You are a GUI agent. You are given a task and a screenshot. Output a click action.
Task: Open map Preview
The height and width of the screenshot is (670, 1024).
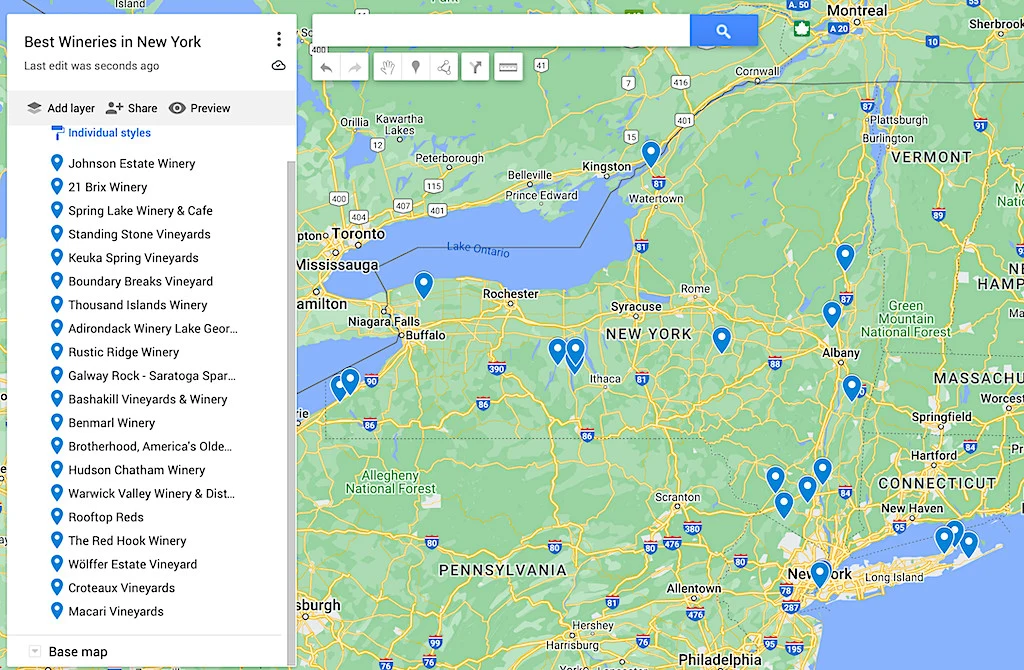click(199, 108)
